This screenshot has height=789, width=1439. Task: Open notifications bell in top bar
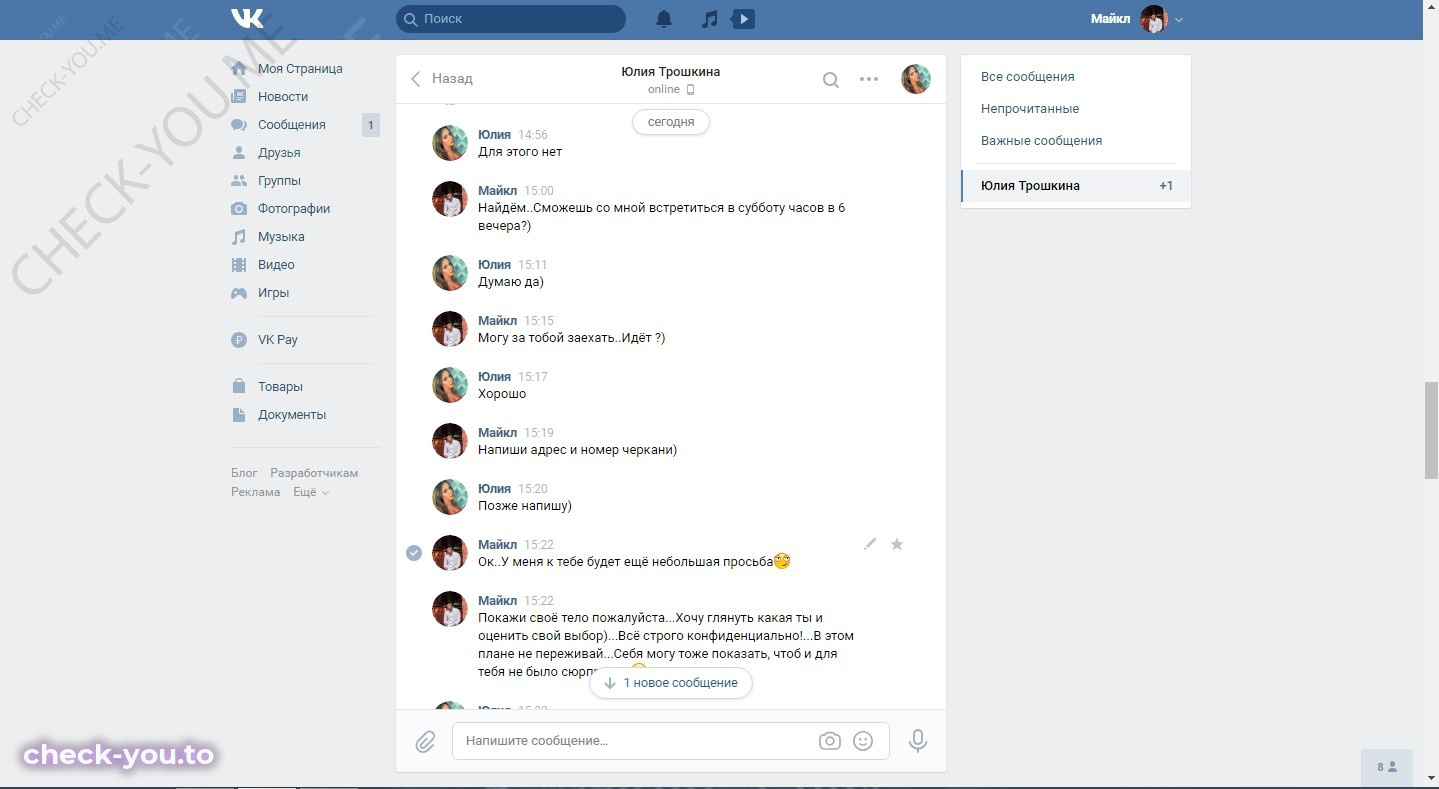click(x=664, y=19)
